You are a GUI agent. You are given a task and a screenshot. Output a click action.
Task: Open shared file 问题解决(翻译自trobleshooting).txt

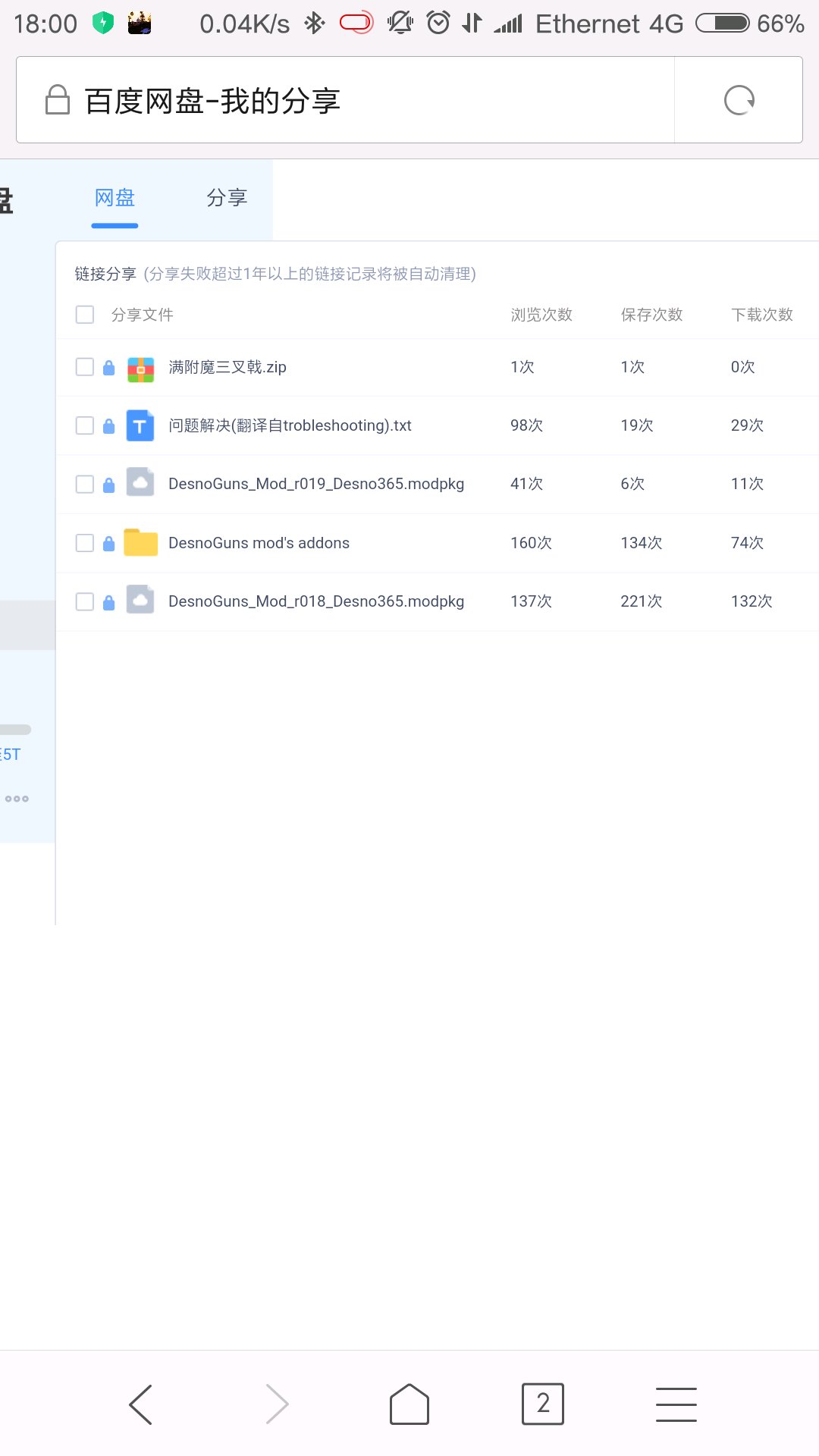[x=290, y=425]
